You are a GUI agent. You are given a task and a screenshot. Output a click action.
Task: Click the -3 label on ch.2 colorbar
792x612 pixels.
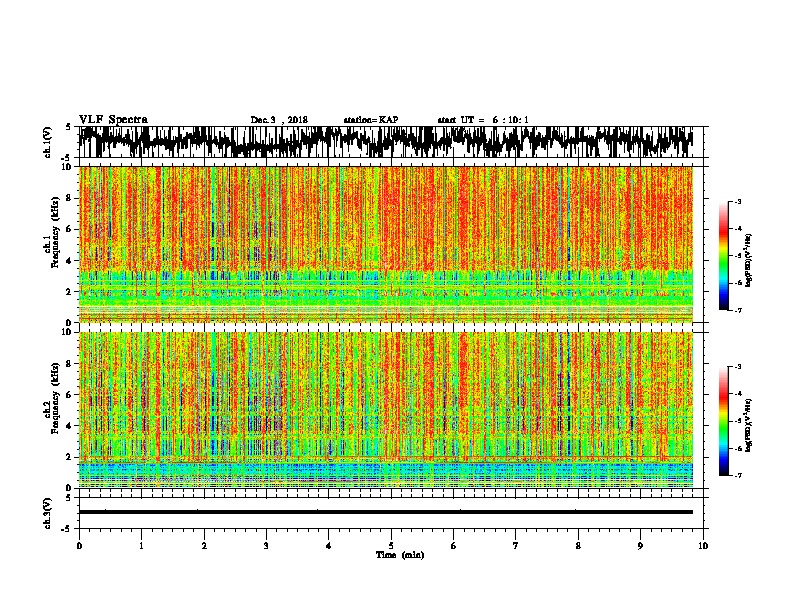pos(738,367)
